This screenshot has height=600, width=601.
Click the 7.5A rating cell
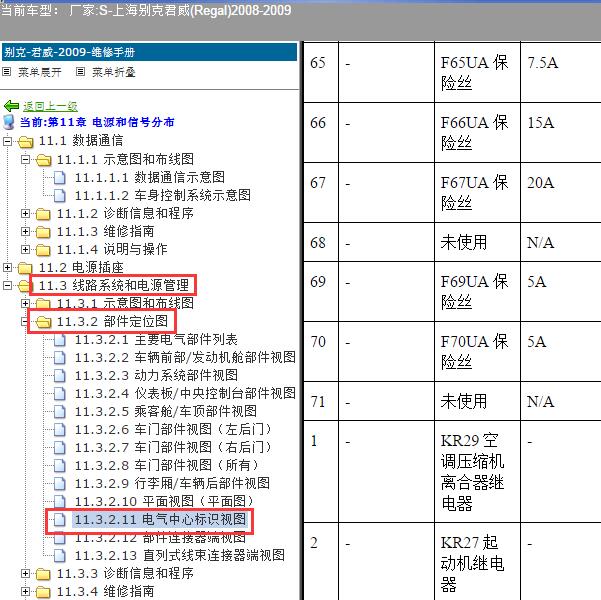[560, 72]
